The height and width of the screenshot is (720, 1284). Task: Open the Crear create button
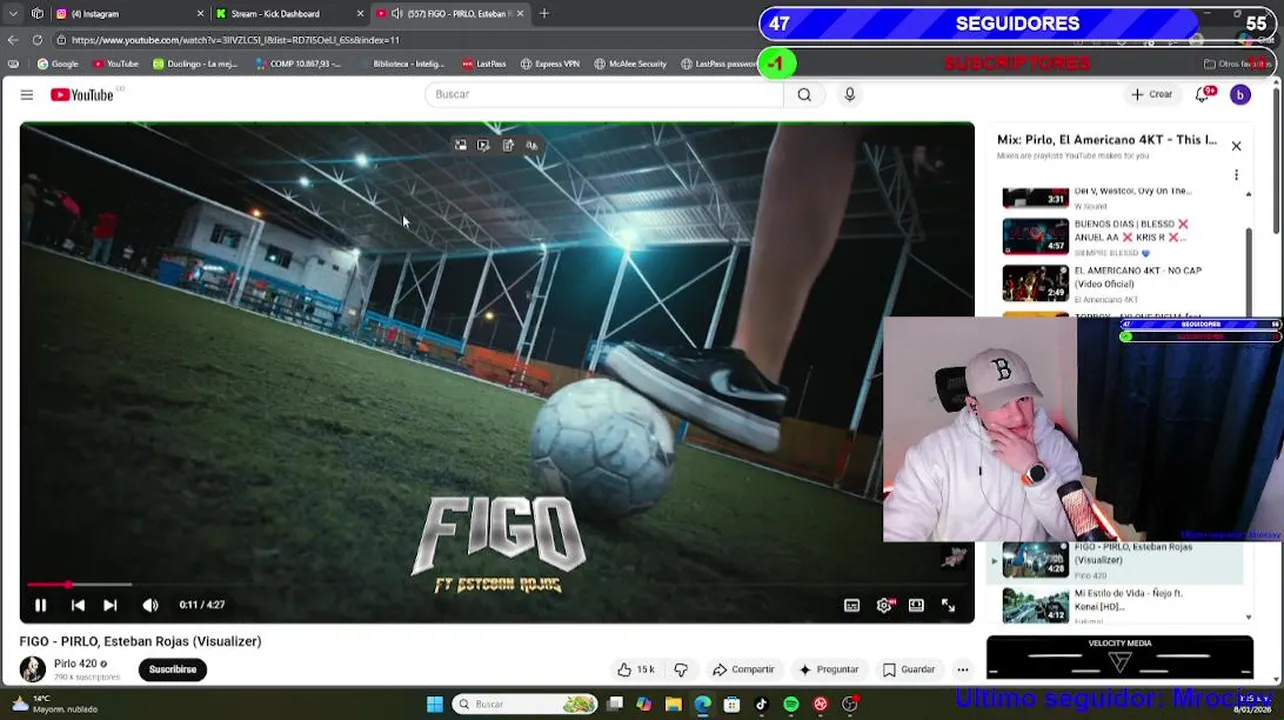pos(1152,94)
